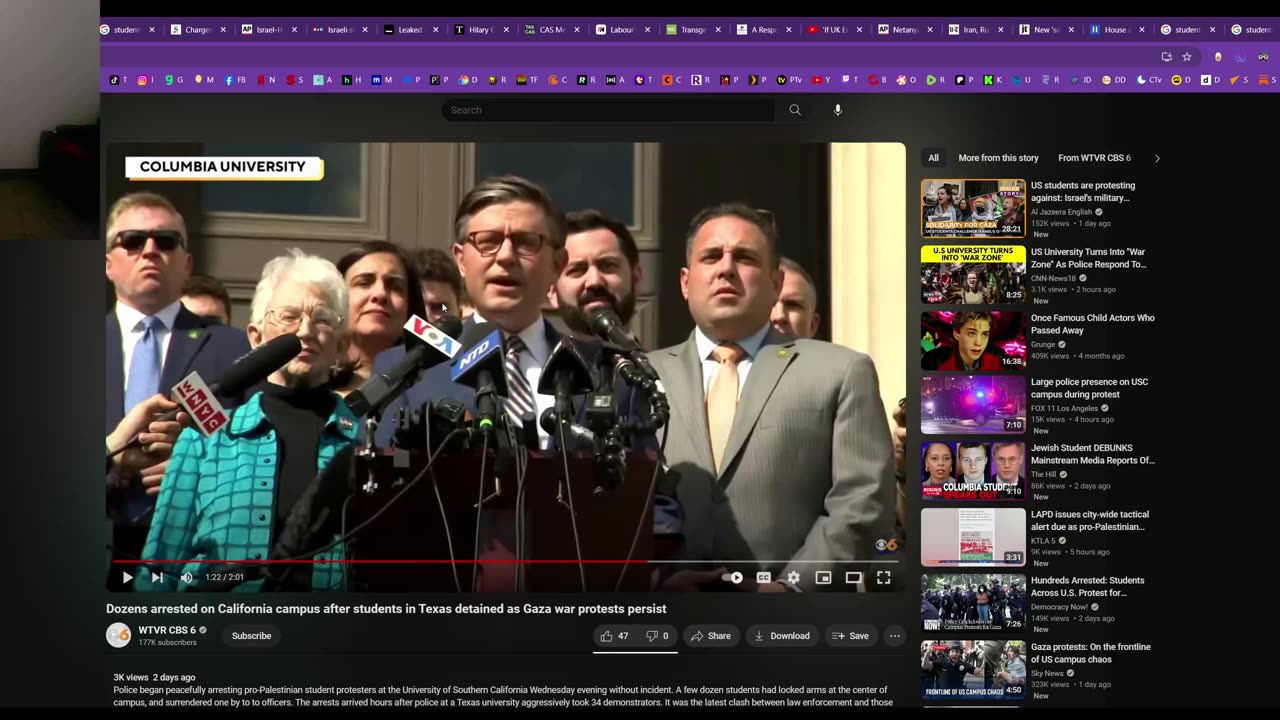Skip to the next video

[x=157, y=577]
